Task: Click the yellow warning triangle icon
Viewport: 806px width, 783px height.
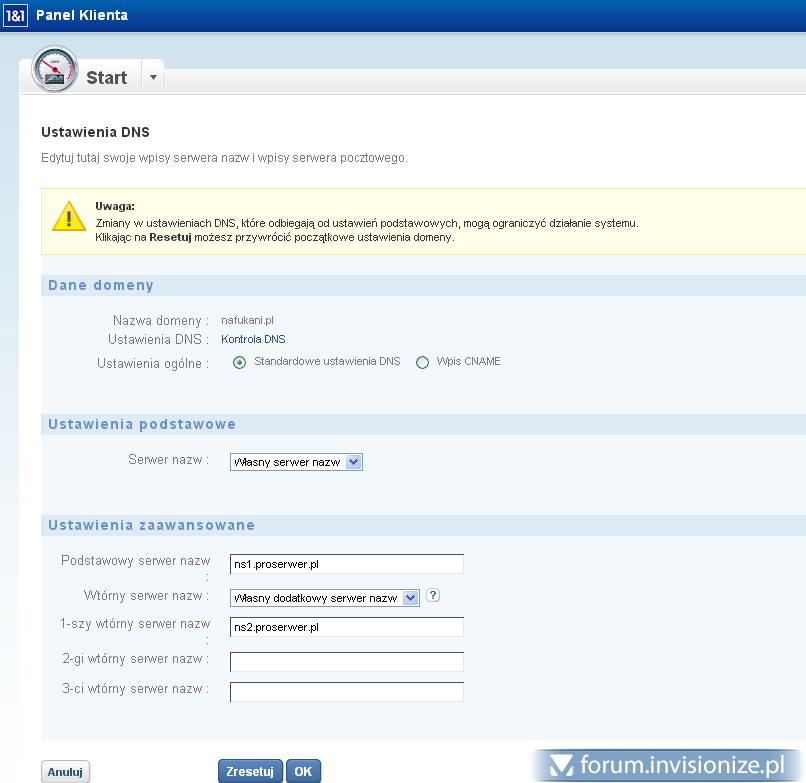Action: tap(69, 216)
